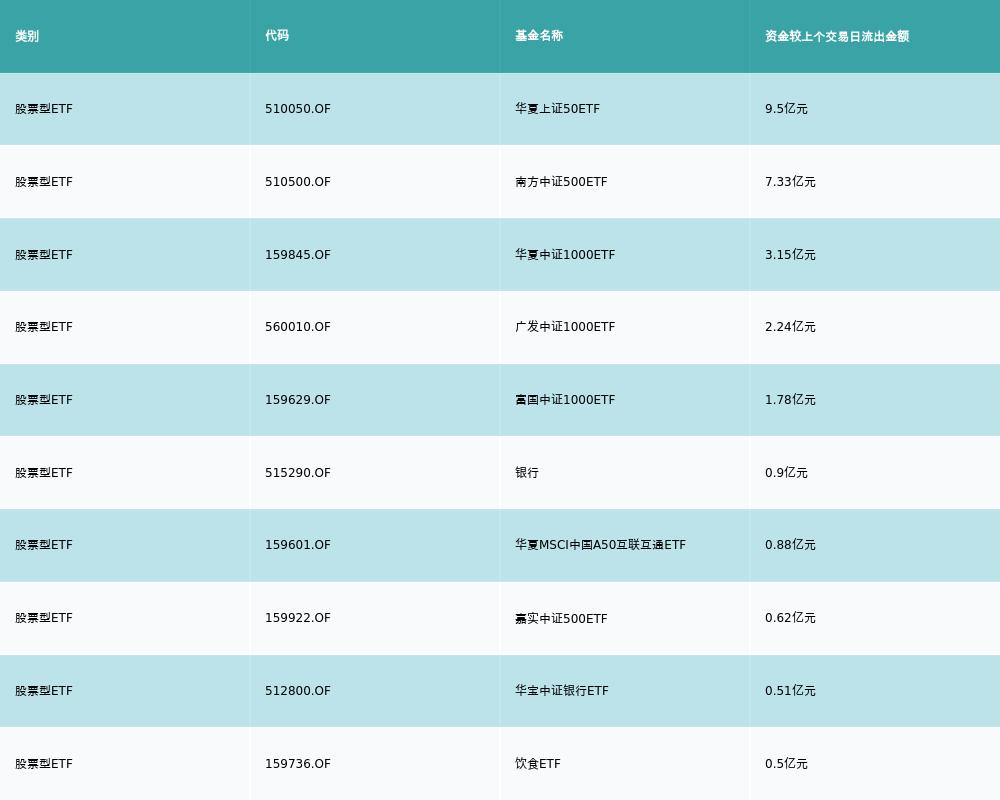Select fund name 广发中证1000ETF
The image size is (1000, 800).
coord(565,327)
